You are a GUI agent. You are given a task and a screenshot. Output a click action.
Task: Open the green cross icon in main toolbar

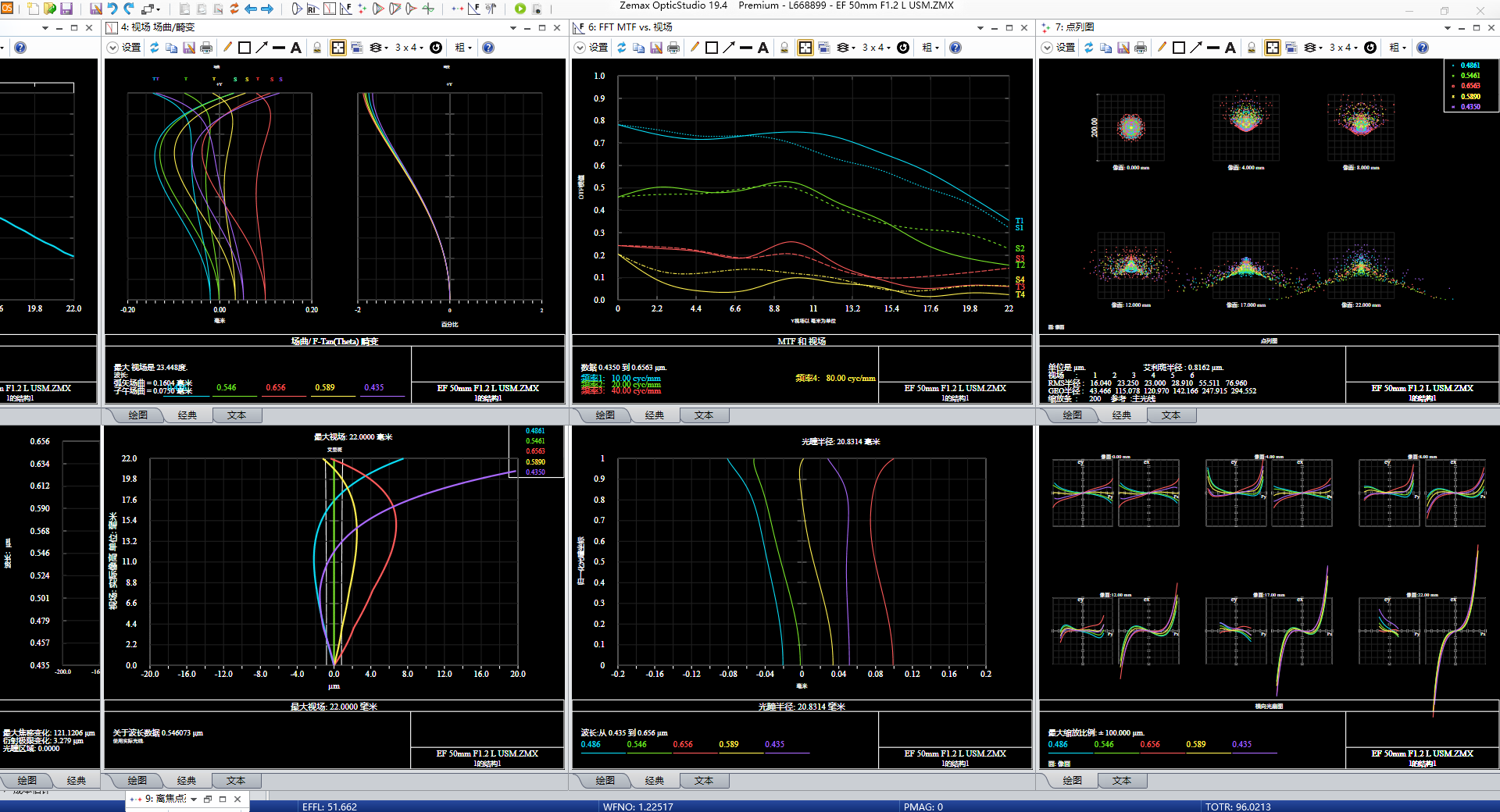[428, 9]
